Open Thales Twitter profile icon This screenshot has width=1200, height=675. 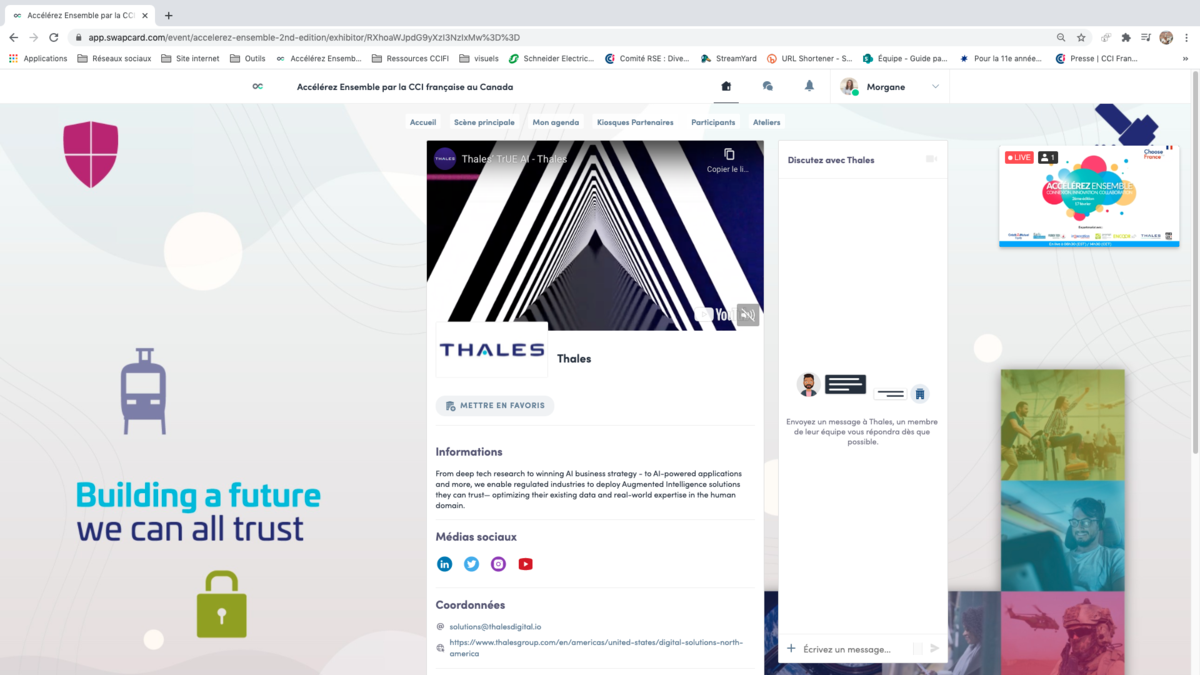472,564
